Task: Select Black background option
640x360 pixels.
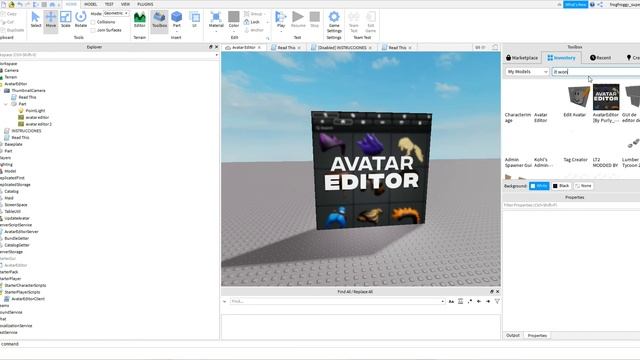Action: 561,186
